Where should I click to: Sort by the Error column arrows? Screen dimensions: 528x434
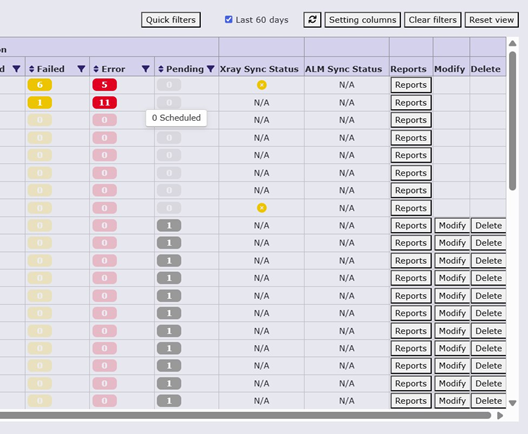96,69
